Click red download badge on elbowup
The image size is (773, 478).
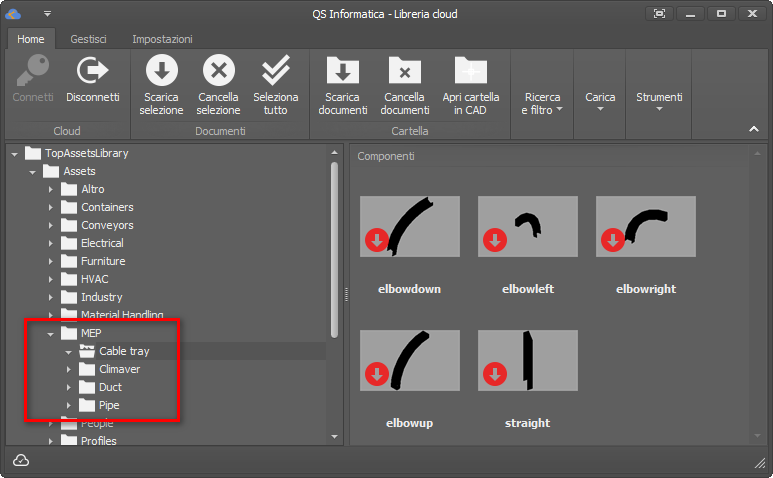377,374
